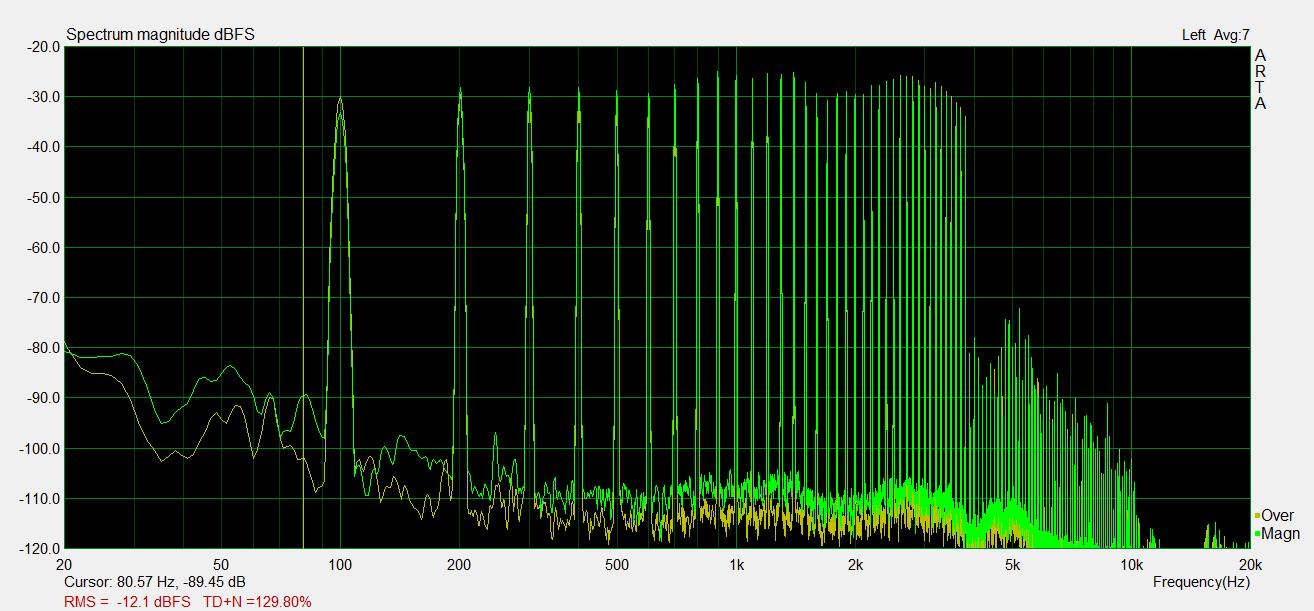The image size is (1314, 611).
Task: Click the '-120.0' y-axis label
Action: [x=40, y=548]
